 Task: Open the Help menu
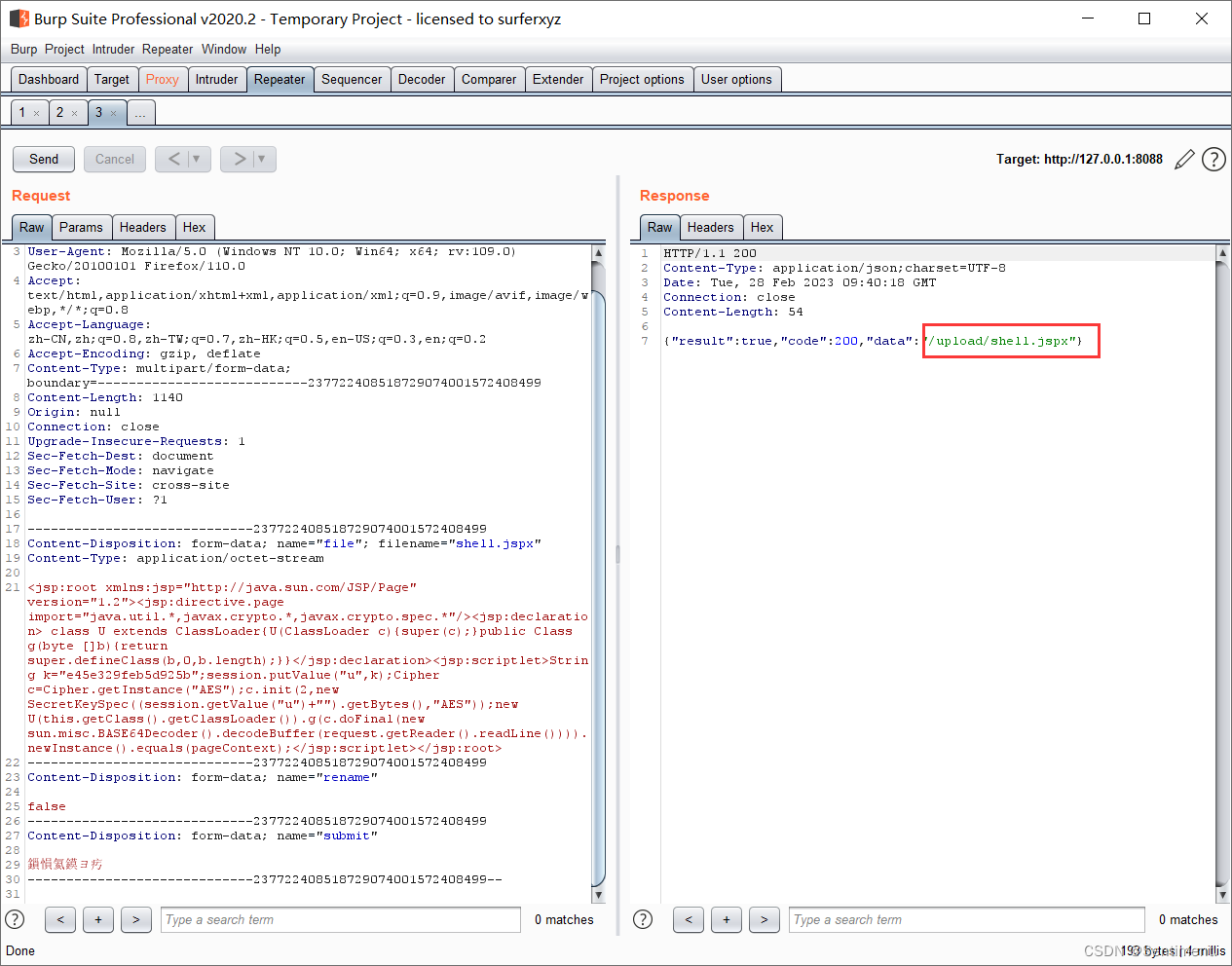(268, 49)
